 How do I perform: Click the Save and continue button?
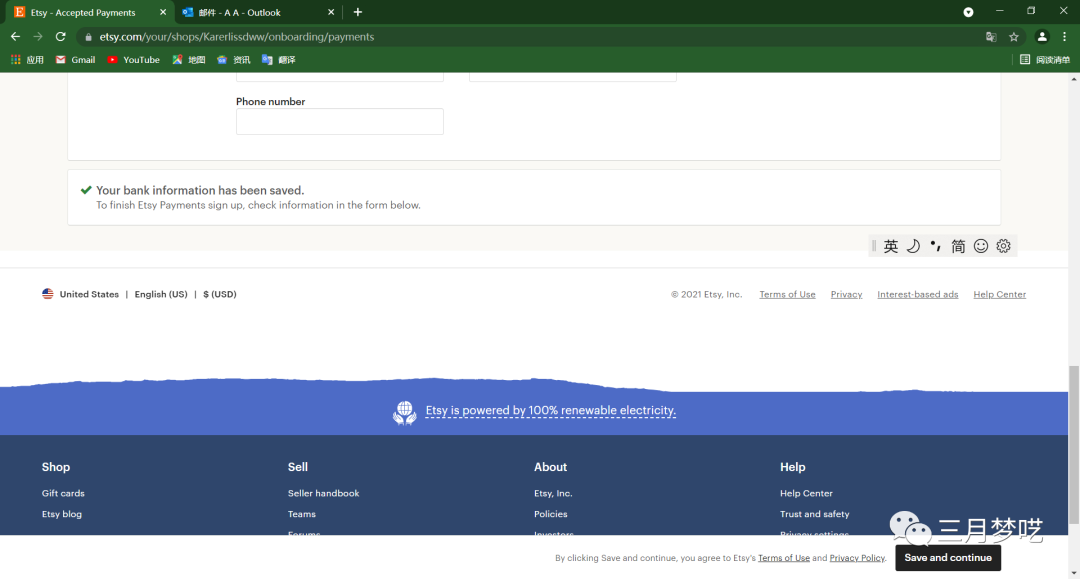[947, 558]
